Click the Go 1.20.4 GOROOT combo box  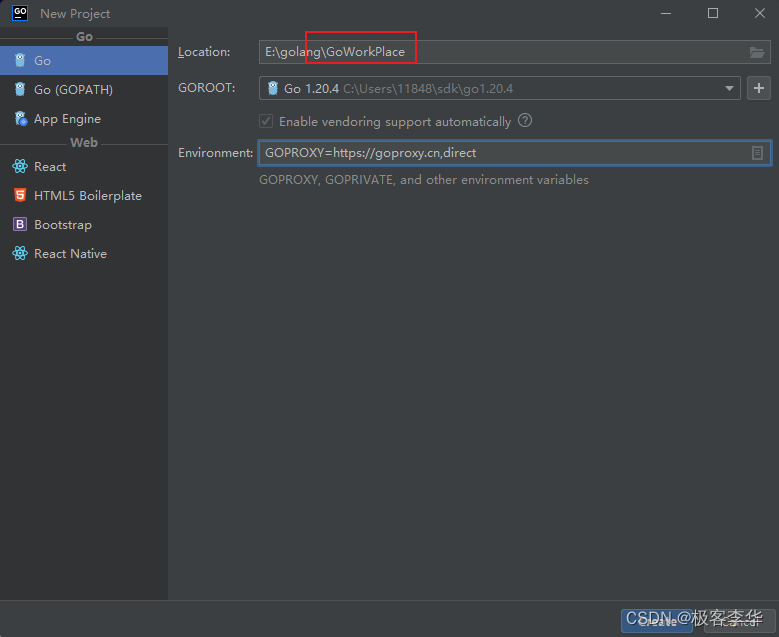pos(500,88)
